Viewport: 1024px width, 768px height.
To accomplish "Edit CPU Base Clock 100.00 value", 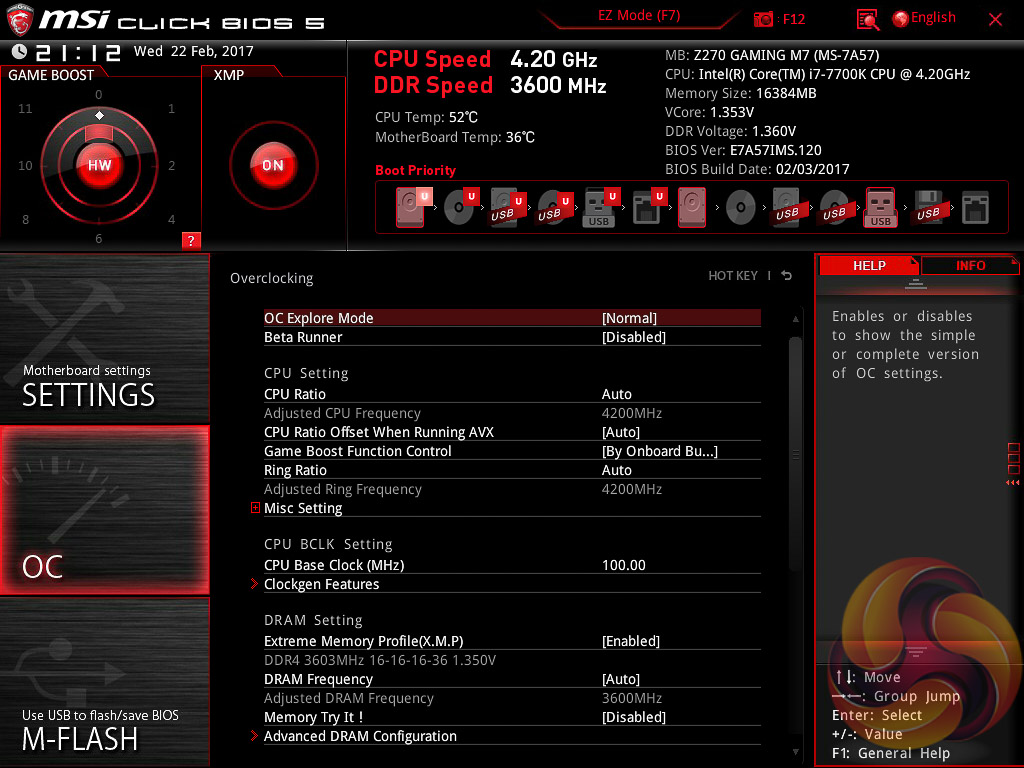I will point(624,566).
